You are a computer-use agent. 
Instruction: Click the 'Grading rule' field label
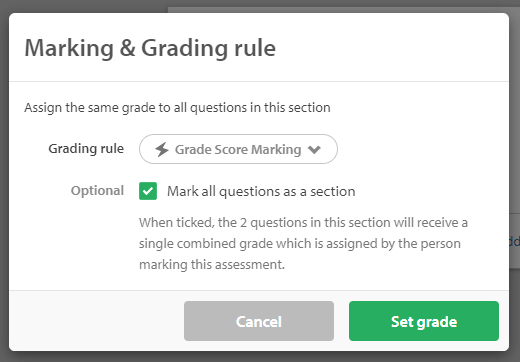click(x=86, y=149)
